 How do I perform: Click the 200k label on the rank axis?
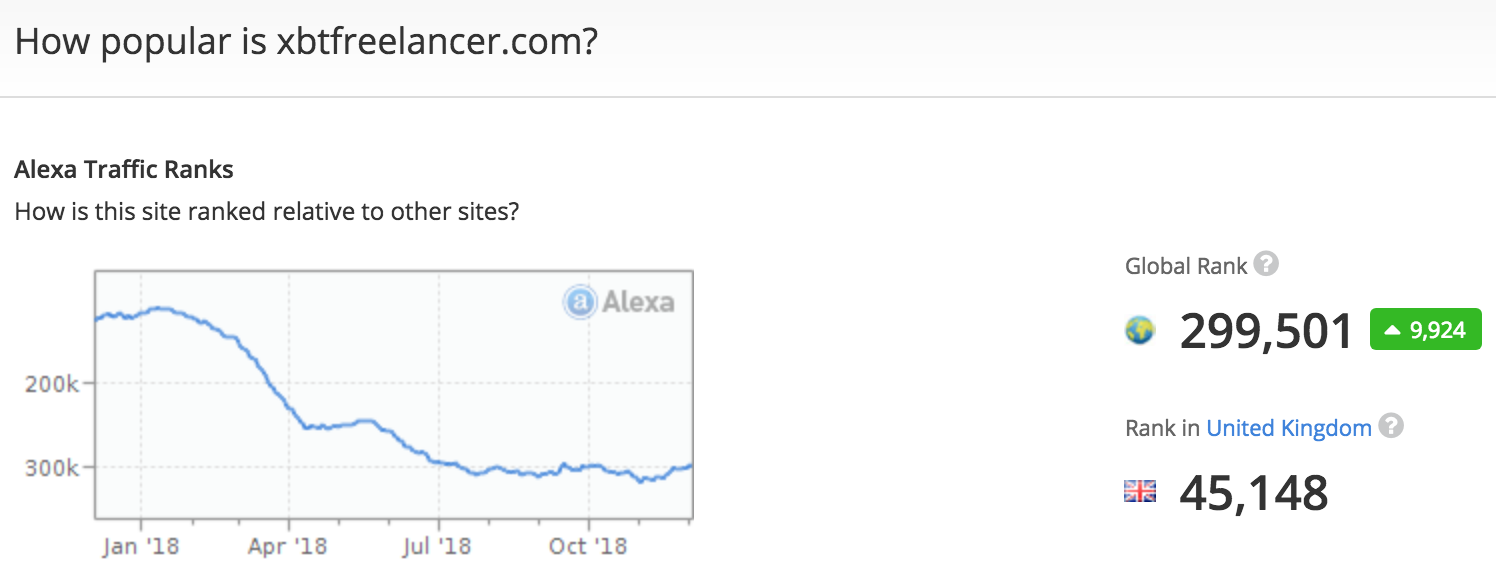click(x=51, y=384)
